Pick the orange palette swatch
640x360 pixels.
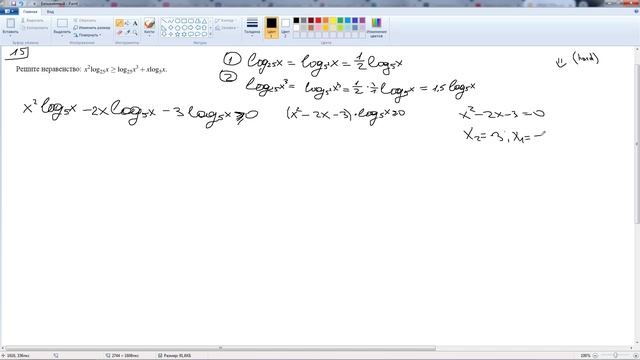point(326,20)
